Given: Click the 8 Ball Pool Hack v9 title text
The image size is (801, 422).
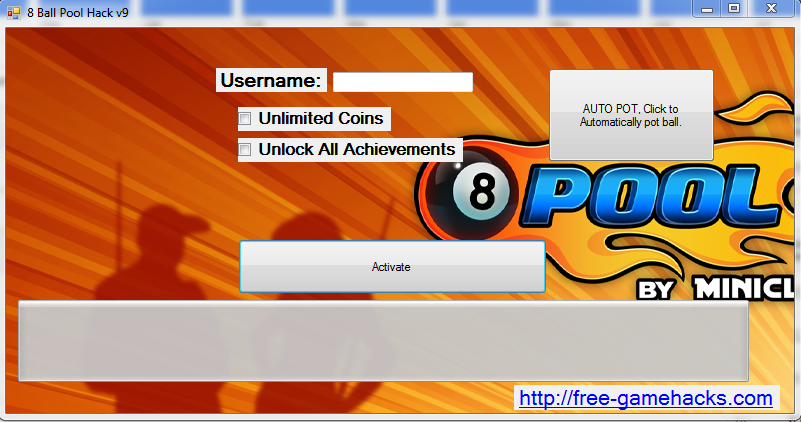Looking at the screenshot, I should click(x=78, y=12).
